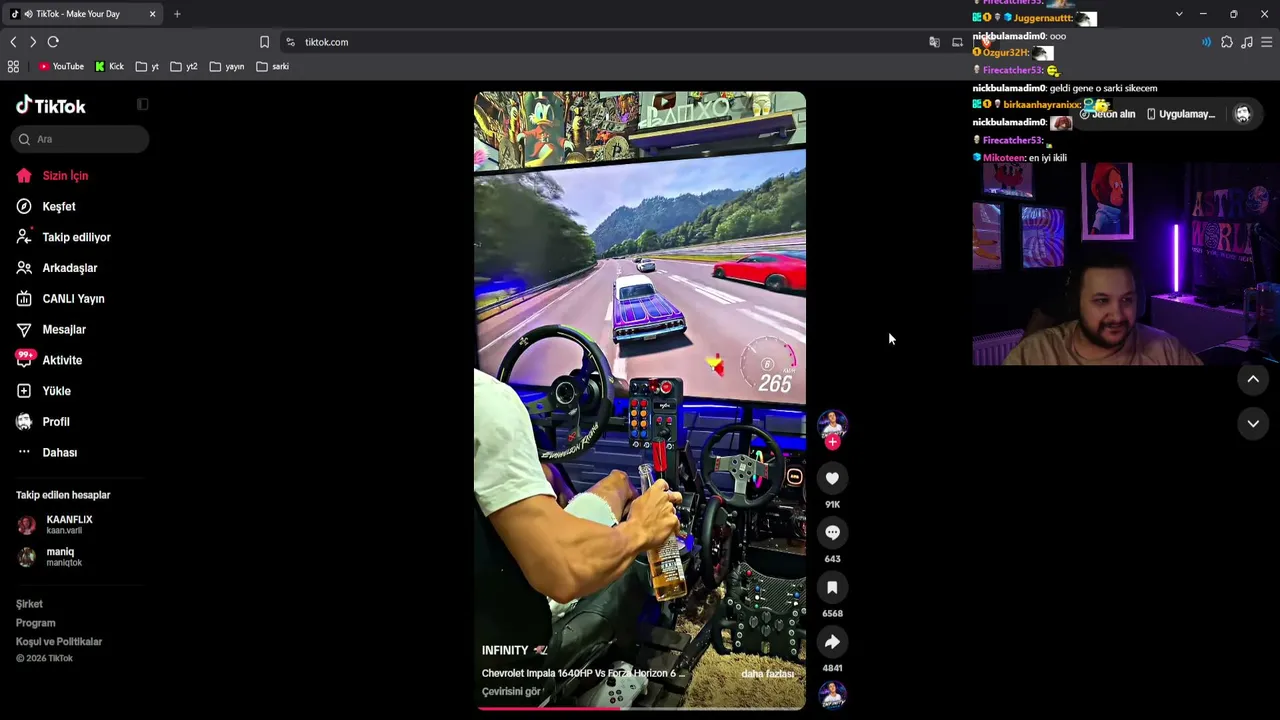Image resolution: width=1280 pixels, height=720 pixels.
Task: Follow the creator with the red plus
Action: point(832,442)
